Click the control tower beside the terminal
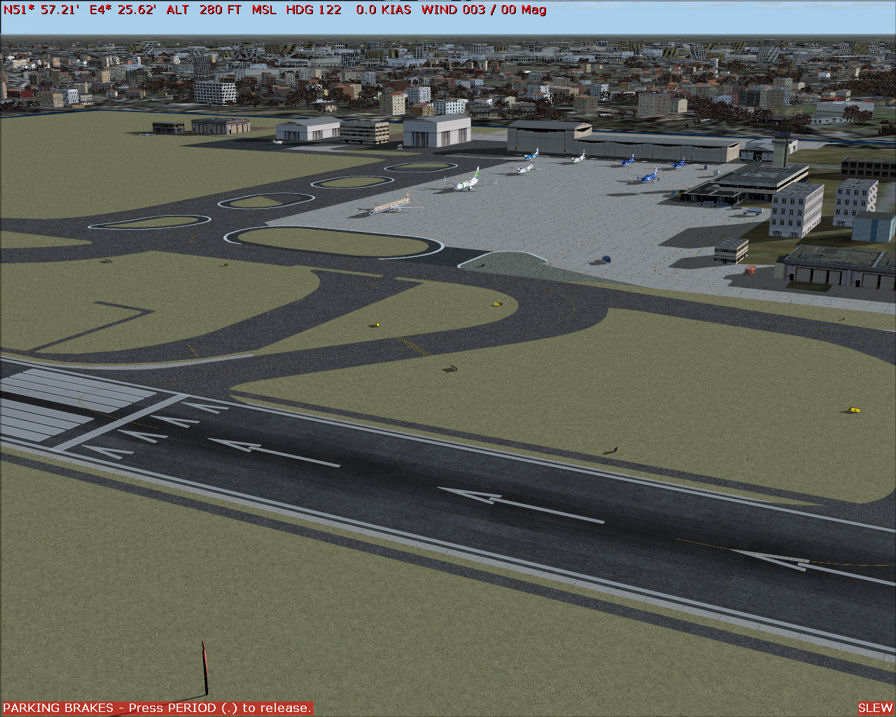This screenshot has width=896, height=717. (x=782, y=148)
